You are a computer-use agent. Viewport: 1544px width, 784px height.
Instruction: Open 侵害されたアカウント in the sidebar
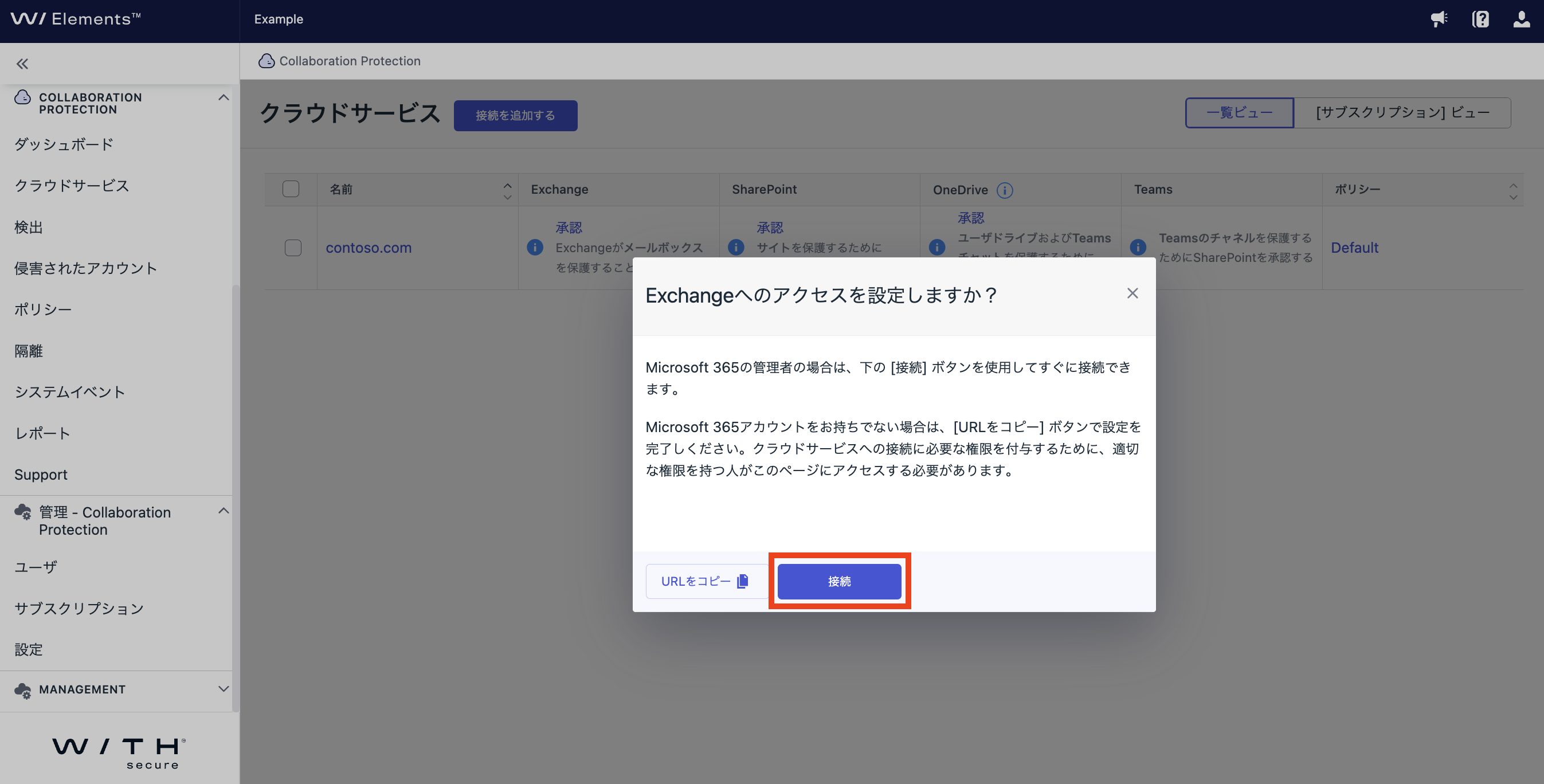click(86, 268)
